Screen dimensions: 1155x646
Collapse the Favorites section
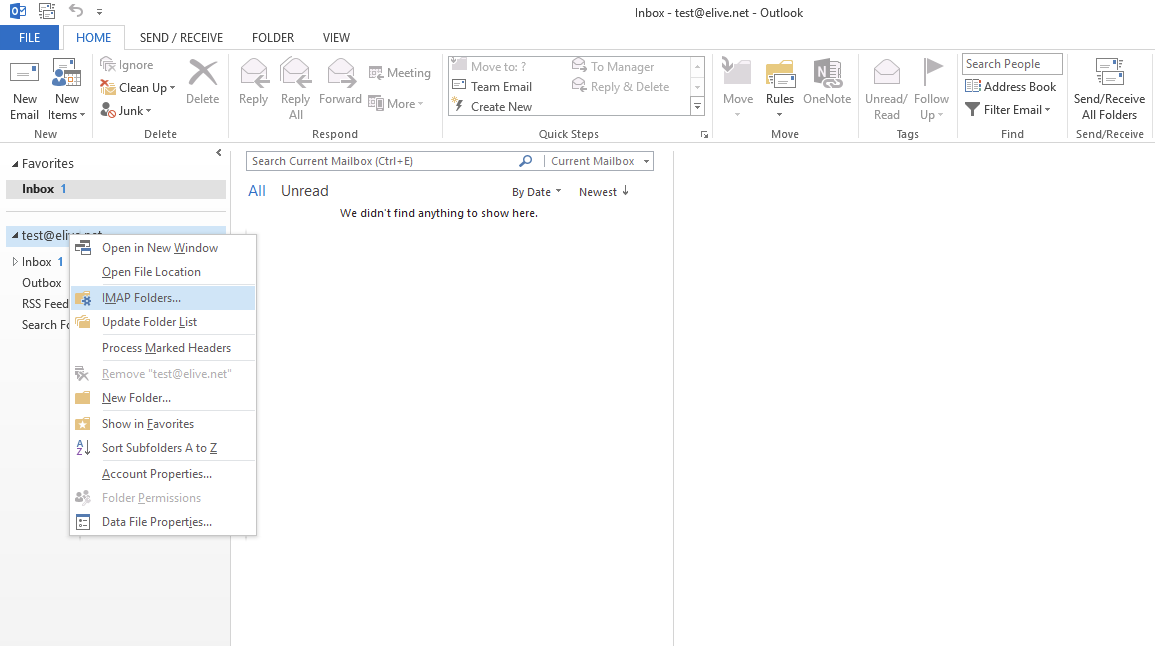[x=15, y=164]
